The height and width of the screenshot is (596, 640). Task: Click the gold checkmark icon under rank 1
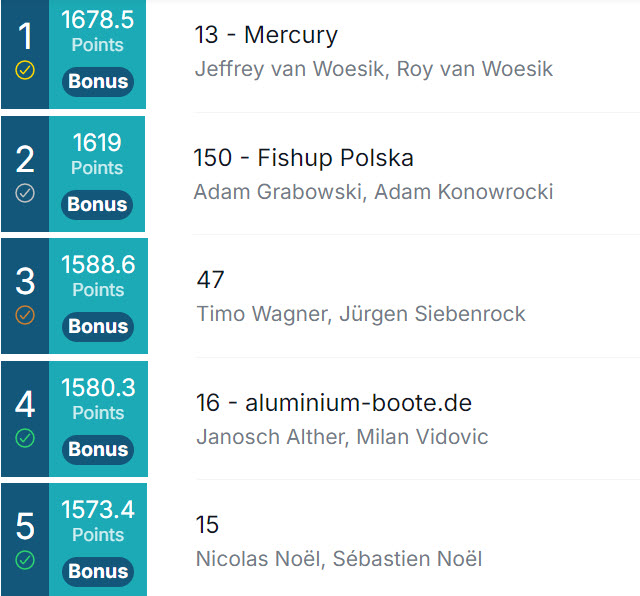point(25,70)
